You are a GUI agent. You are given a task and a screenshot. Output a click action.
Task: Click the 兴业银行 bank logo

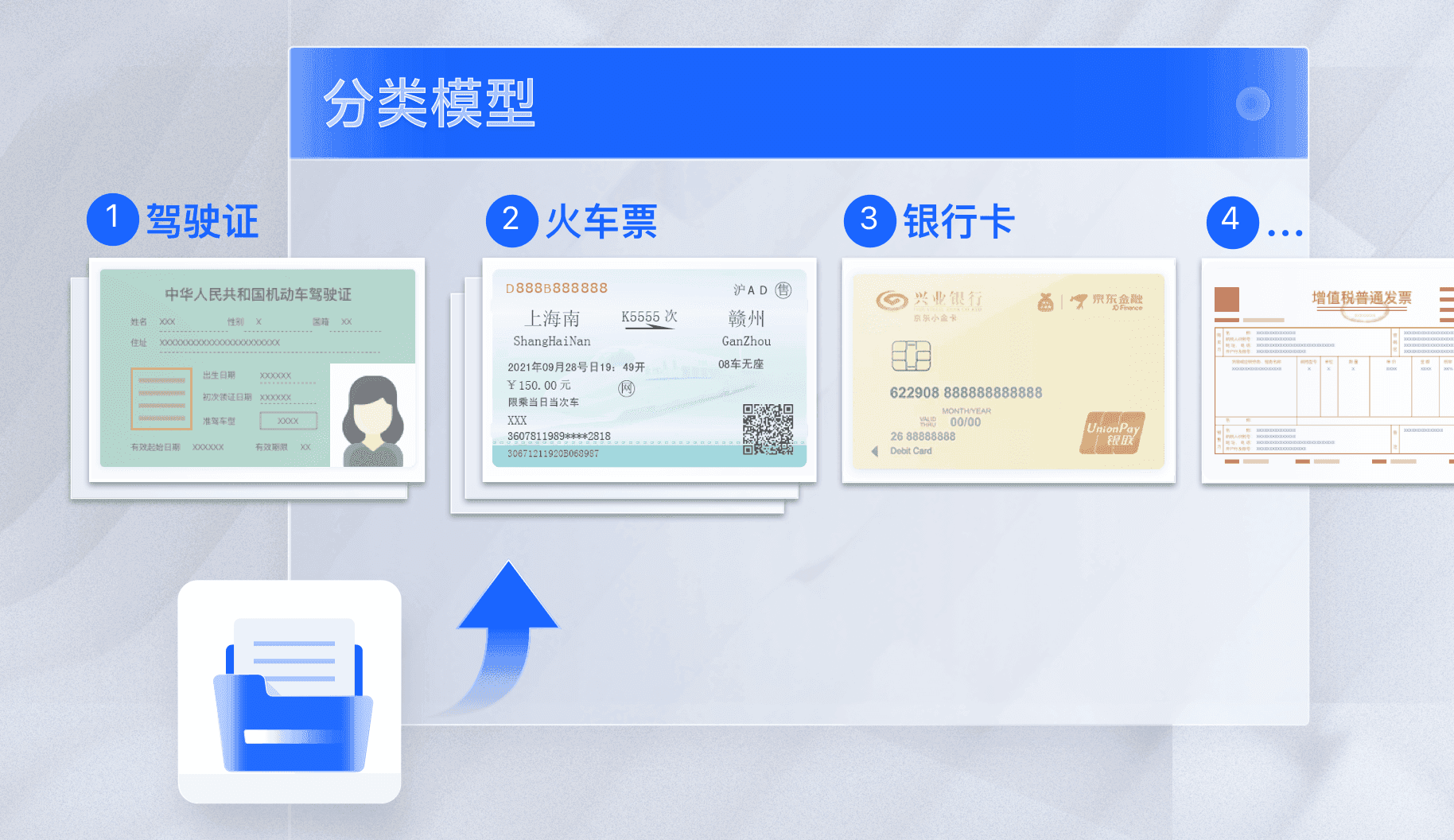coord(929,299)
